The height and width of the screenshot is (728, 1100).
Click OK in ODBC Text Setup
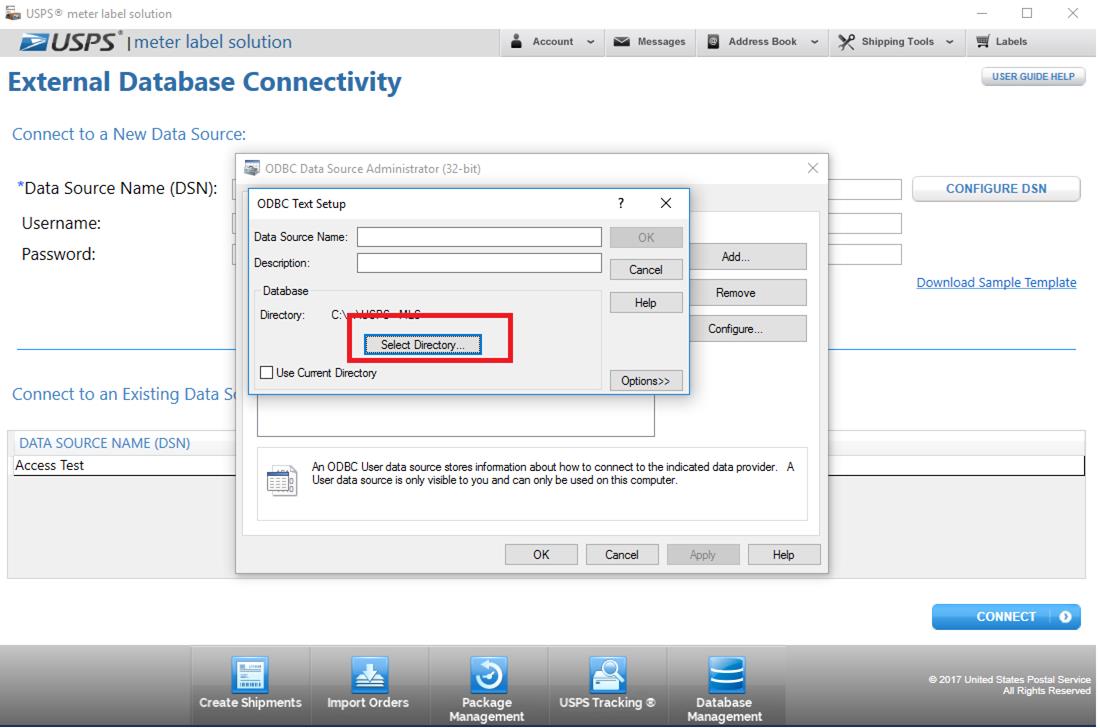tap(645, 237)
